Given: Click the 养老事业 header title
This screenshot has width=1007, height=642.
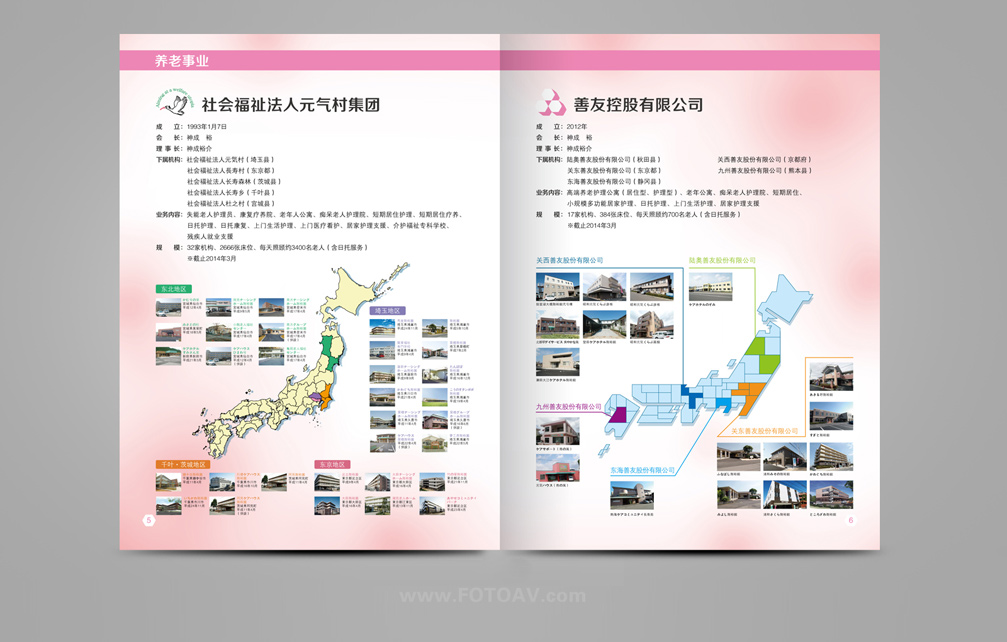Looking at the screenshot, I should [182, 61].
